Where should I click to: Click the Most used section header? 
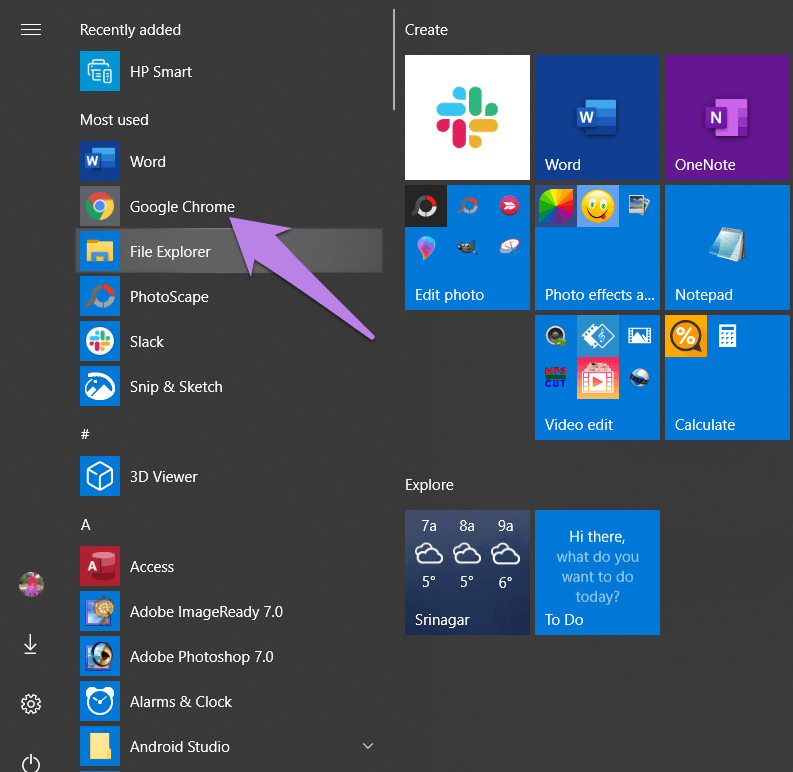tap(114, 120)
